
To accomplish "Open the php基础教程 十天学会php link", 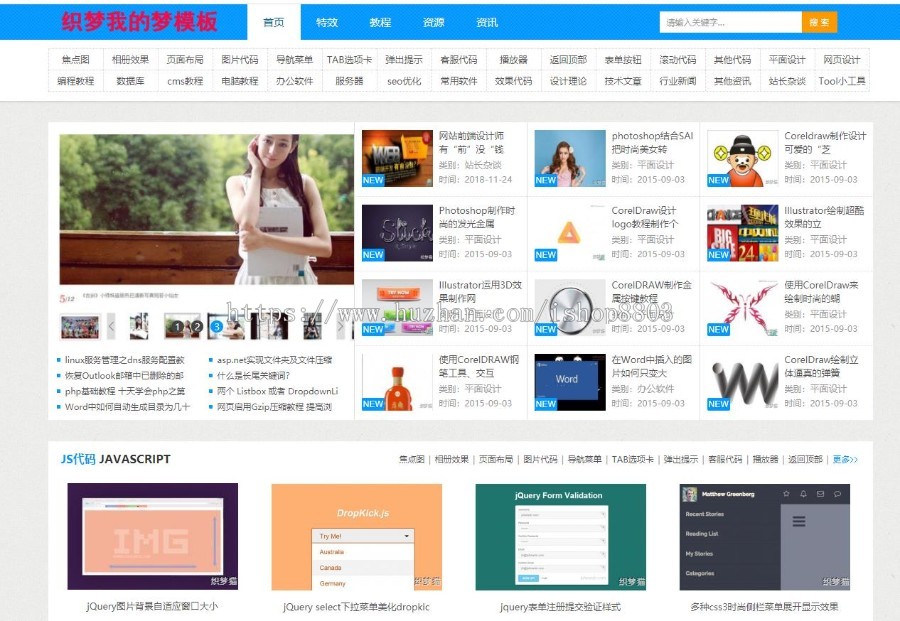I will pyautogui.click(x=125, y=391).
